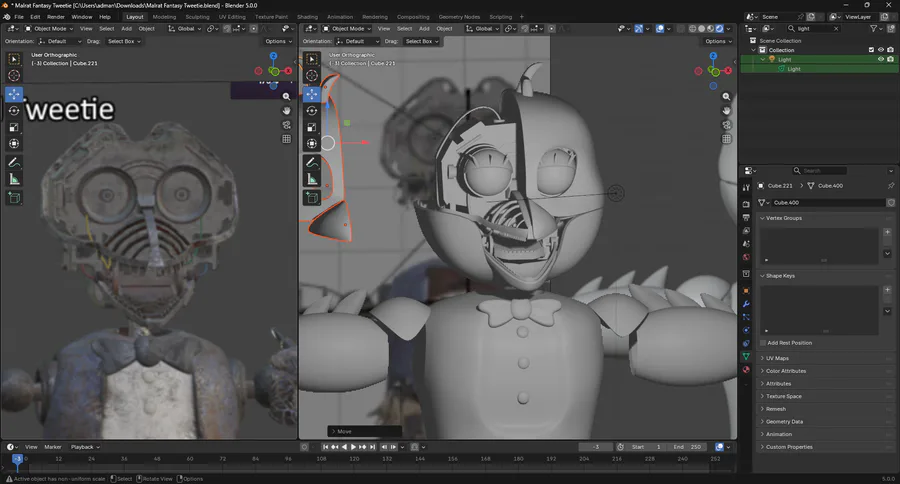Select the Select Box tool in right viewport
Image resolution: width=900 pixels, height=484 pixels.
tap(312, 59)
